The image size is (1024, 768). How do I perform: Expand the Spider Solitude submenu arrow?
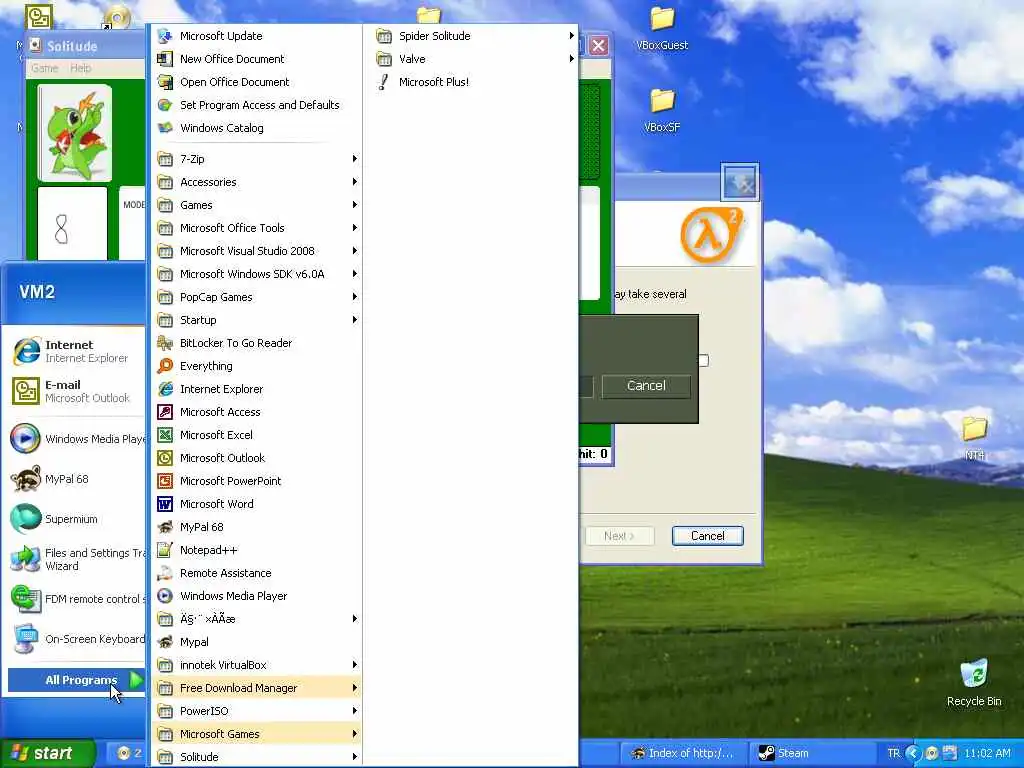tap(572, 36)
